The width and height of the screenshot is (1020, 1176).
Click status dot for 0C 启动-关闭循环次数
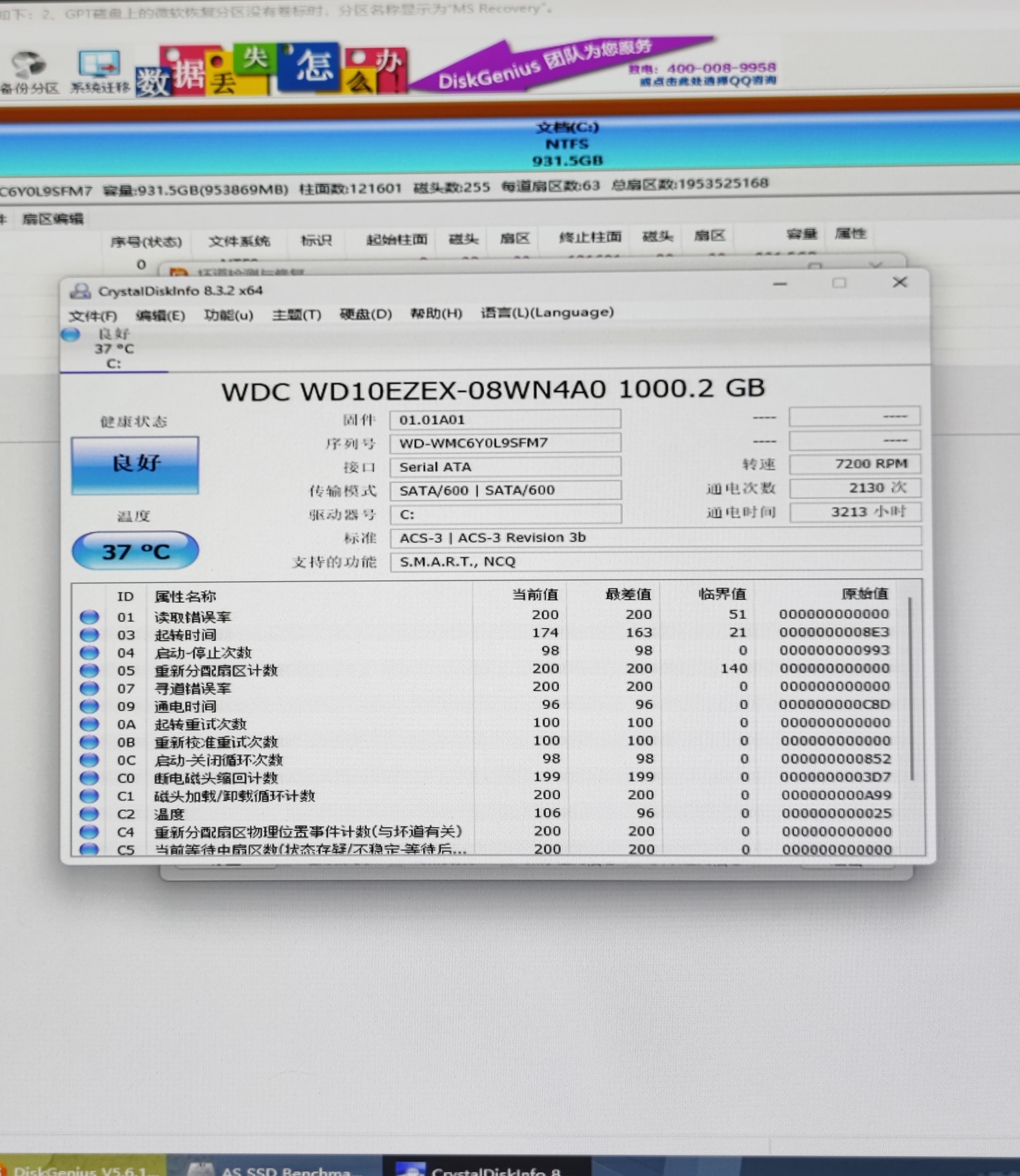point(90,760)
